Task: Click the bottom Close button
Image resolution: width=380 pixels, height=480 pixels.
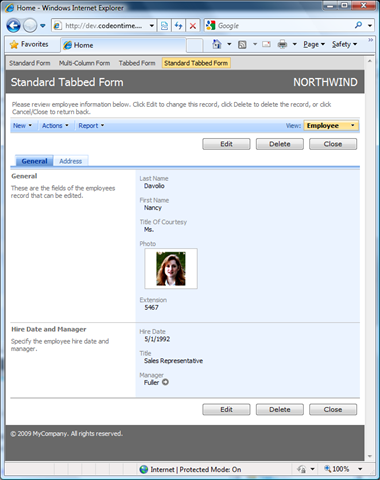Action: (333, 409)
